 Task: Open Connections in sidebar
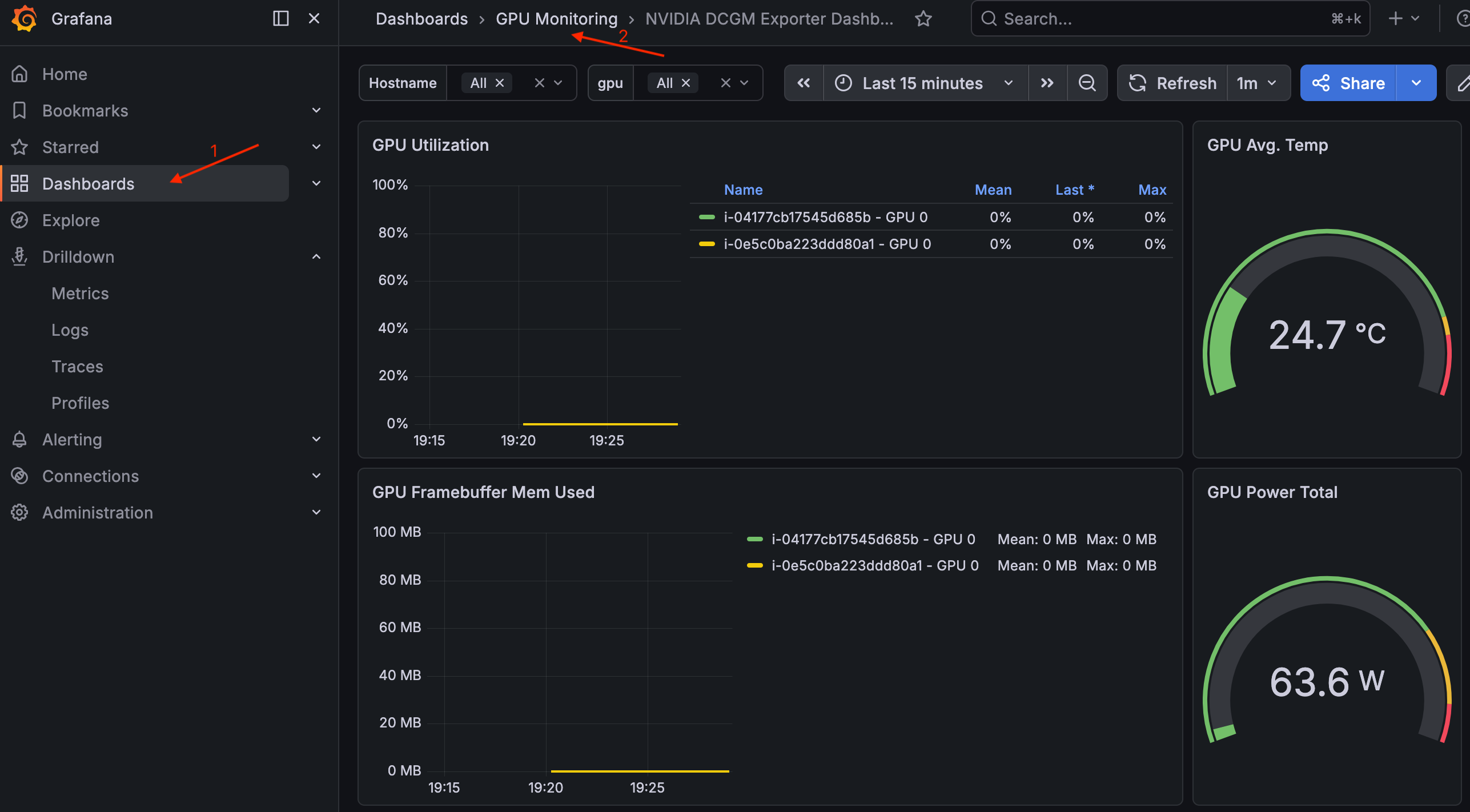(x=90, y=476)
